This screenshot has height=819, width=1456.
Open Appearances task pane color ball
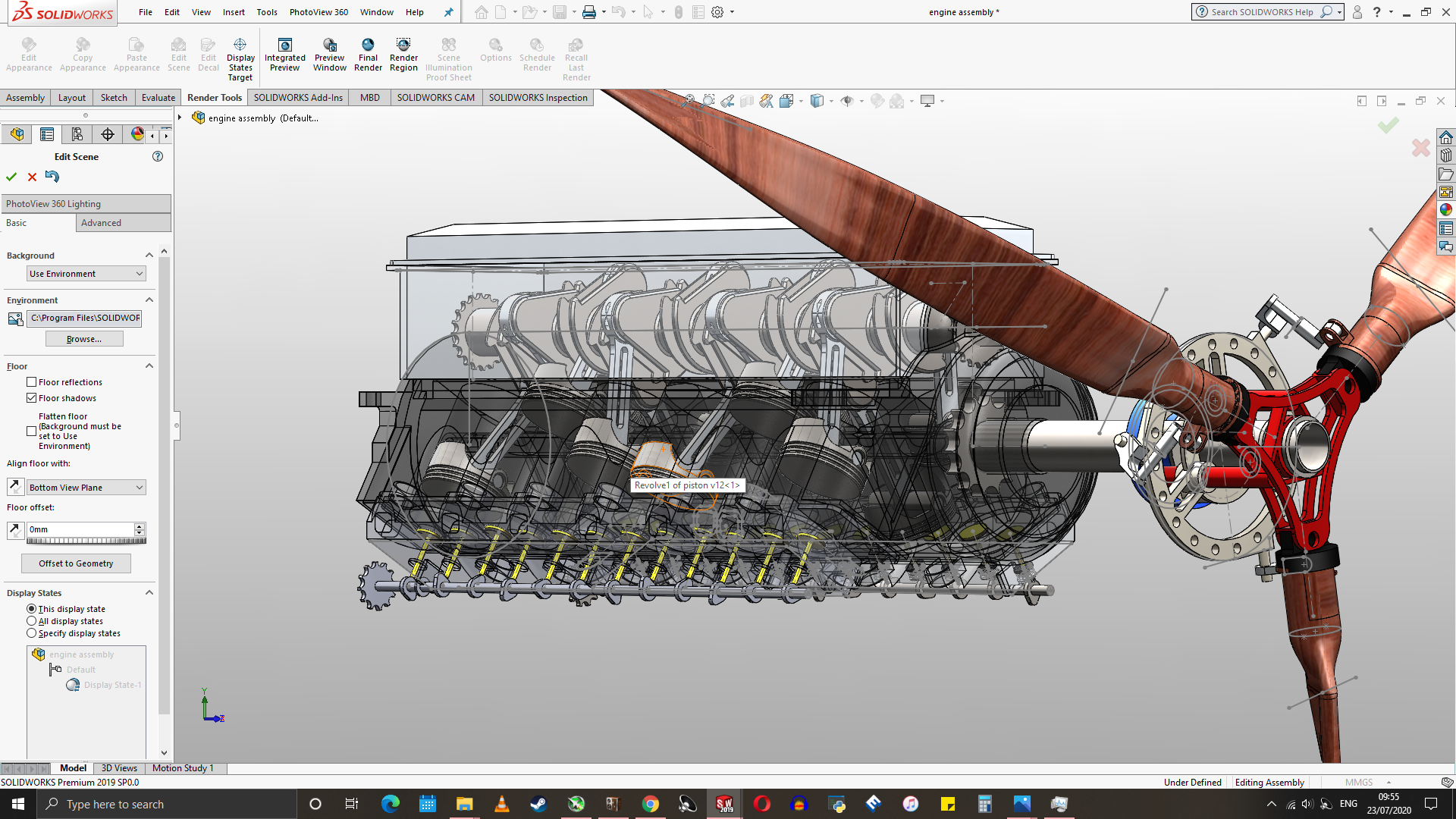[x=1446, y=210]
